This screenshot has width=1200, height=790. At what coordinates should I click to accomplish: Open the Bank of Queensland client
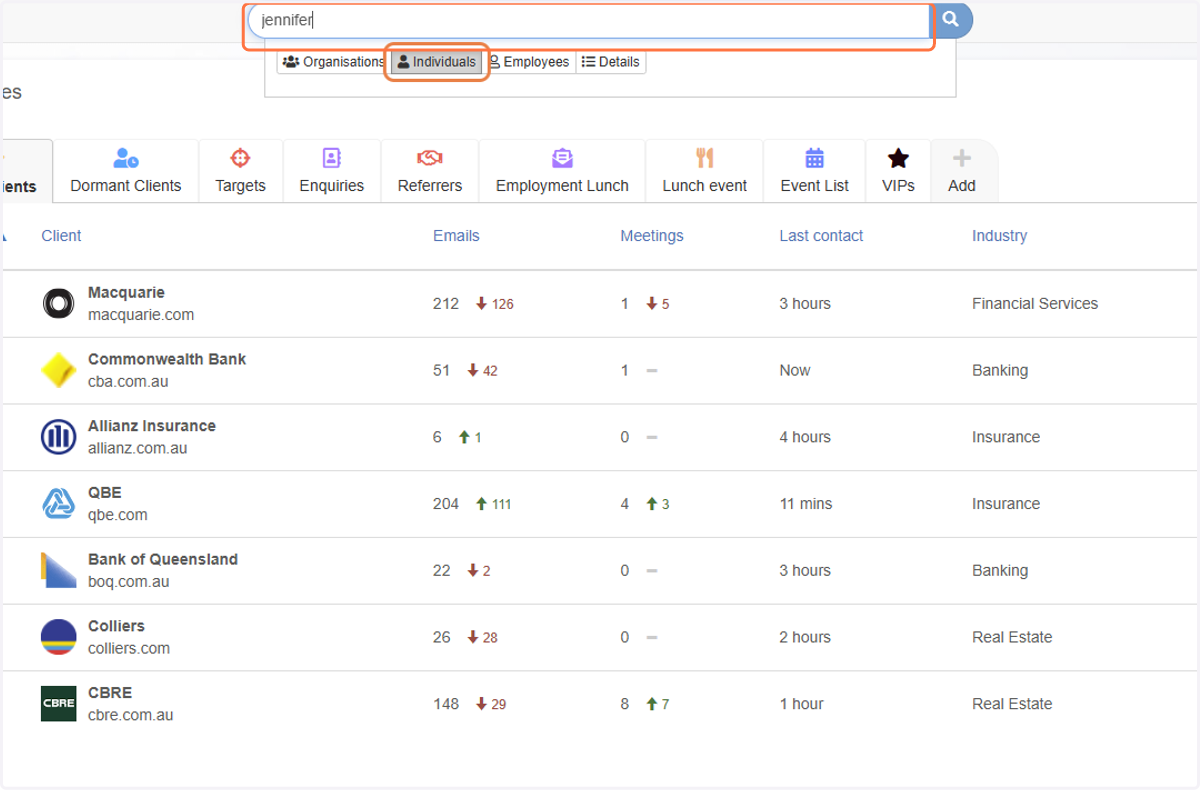[x=163, y=559]
